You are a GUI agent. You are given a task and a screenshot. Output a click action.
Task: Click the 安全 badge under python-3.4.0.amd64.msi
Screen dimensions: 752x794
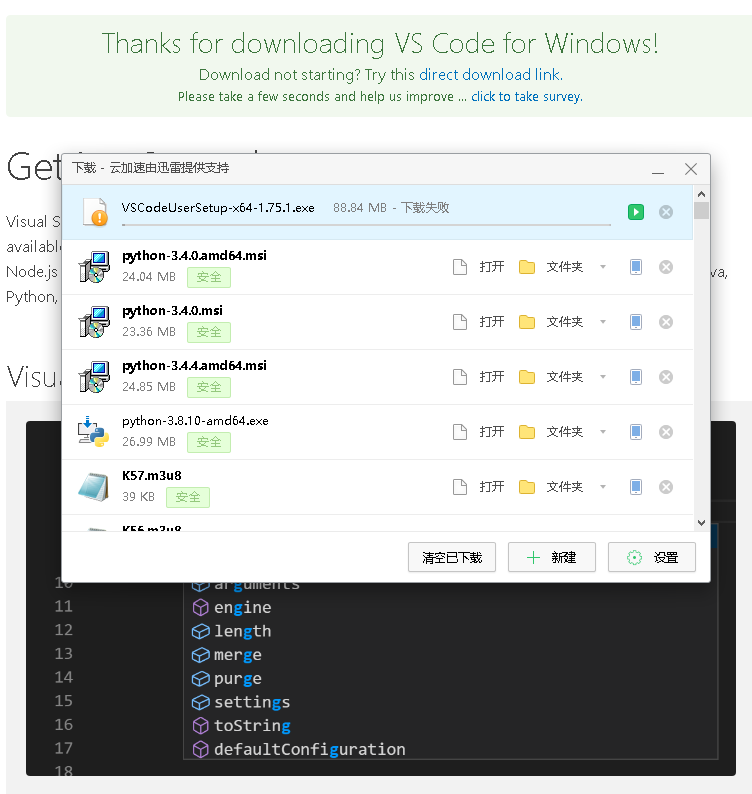click(209, 277)
